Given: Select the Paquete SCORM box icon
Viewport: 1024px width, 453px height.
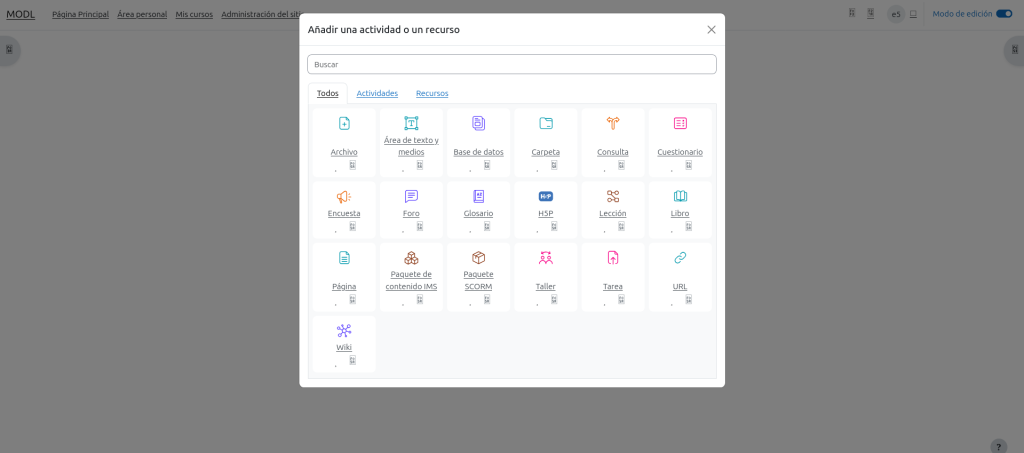Looking at the screenshot, I should coord(478,258).
